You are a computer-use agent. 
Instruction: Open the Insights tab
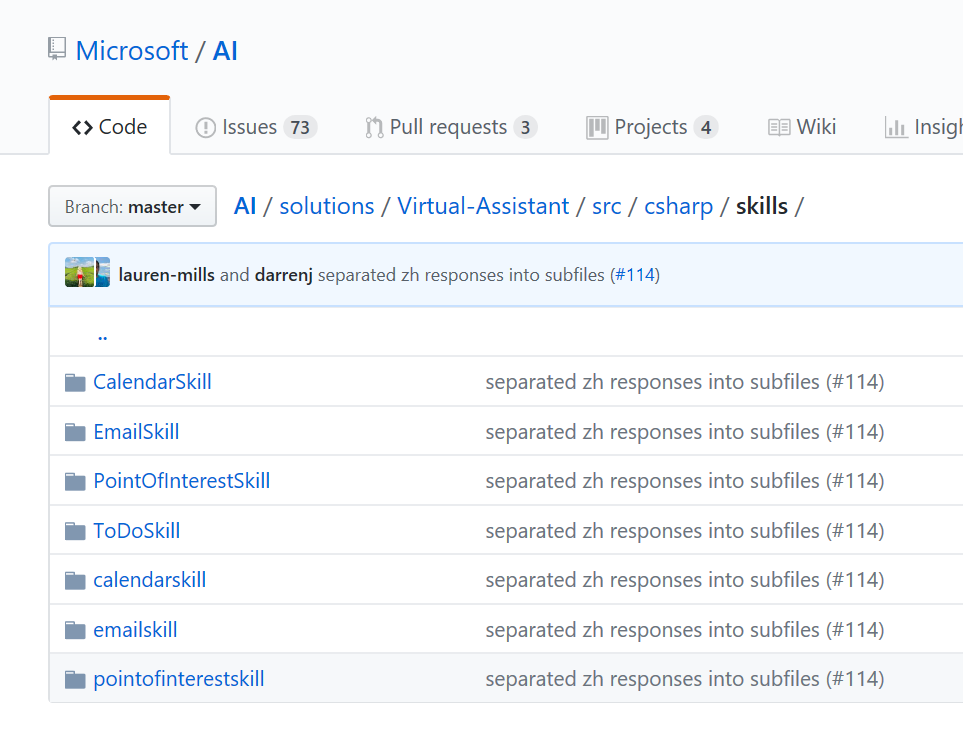923,127
